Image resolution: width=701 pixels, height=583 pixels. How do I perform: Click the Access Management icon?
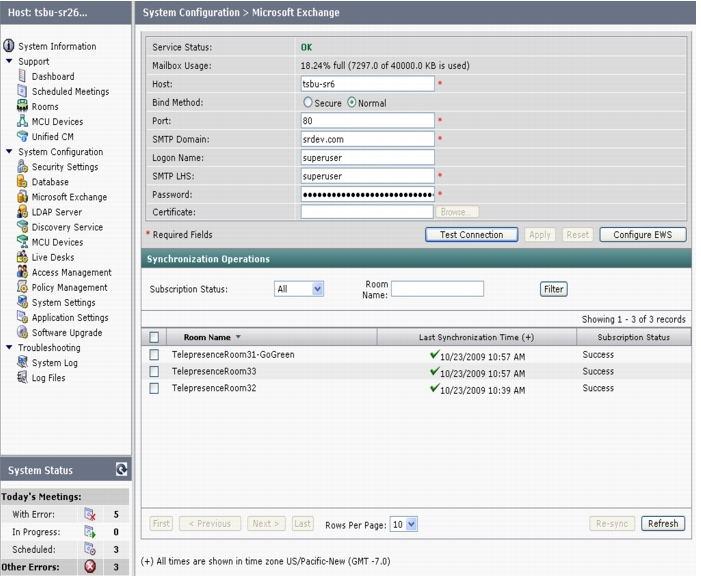coord(22,272)
